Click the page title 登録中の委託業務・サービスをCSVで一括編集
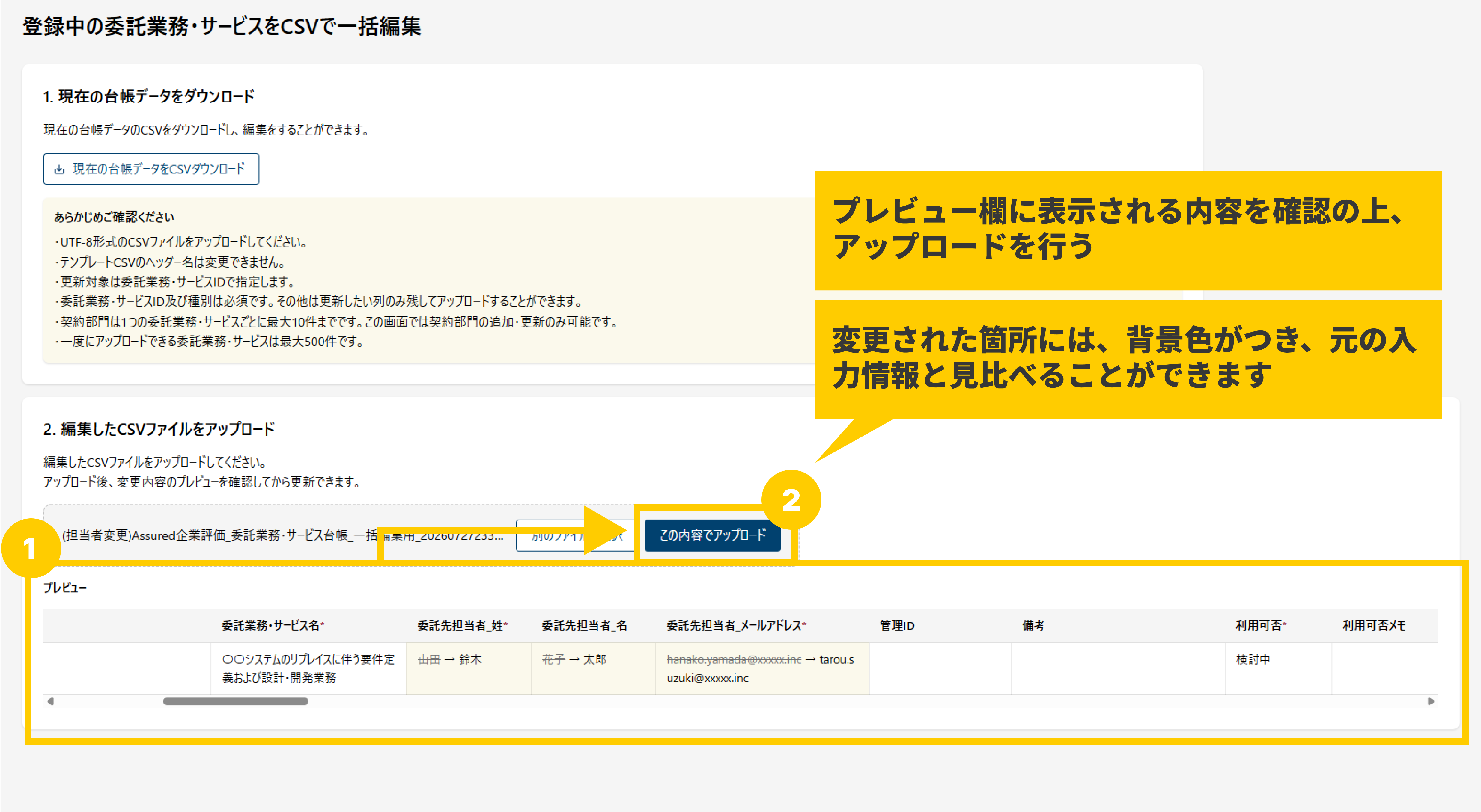Viewport: 1481px width, 812px height. coord(221,26)
